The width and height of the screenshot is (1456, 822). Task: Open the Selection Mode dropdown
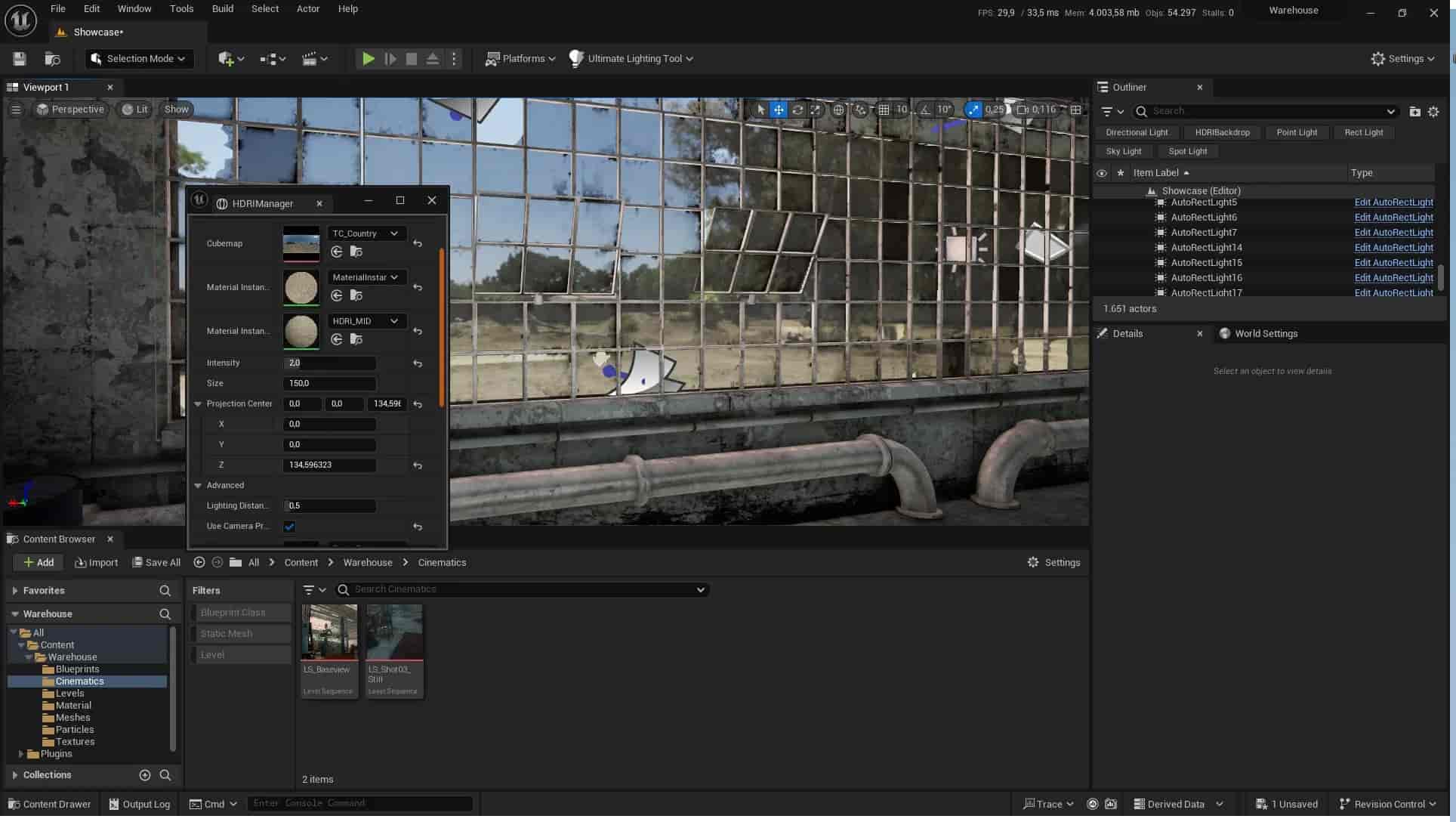pyautogui.click(x=139, y=59)
